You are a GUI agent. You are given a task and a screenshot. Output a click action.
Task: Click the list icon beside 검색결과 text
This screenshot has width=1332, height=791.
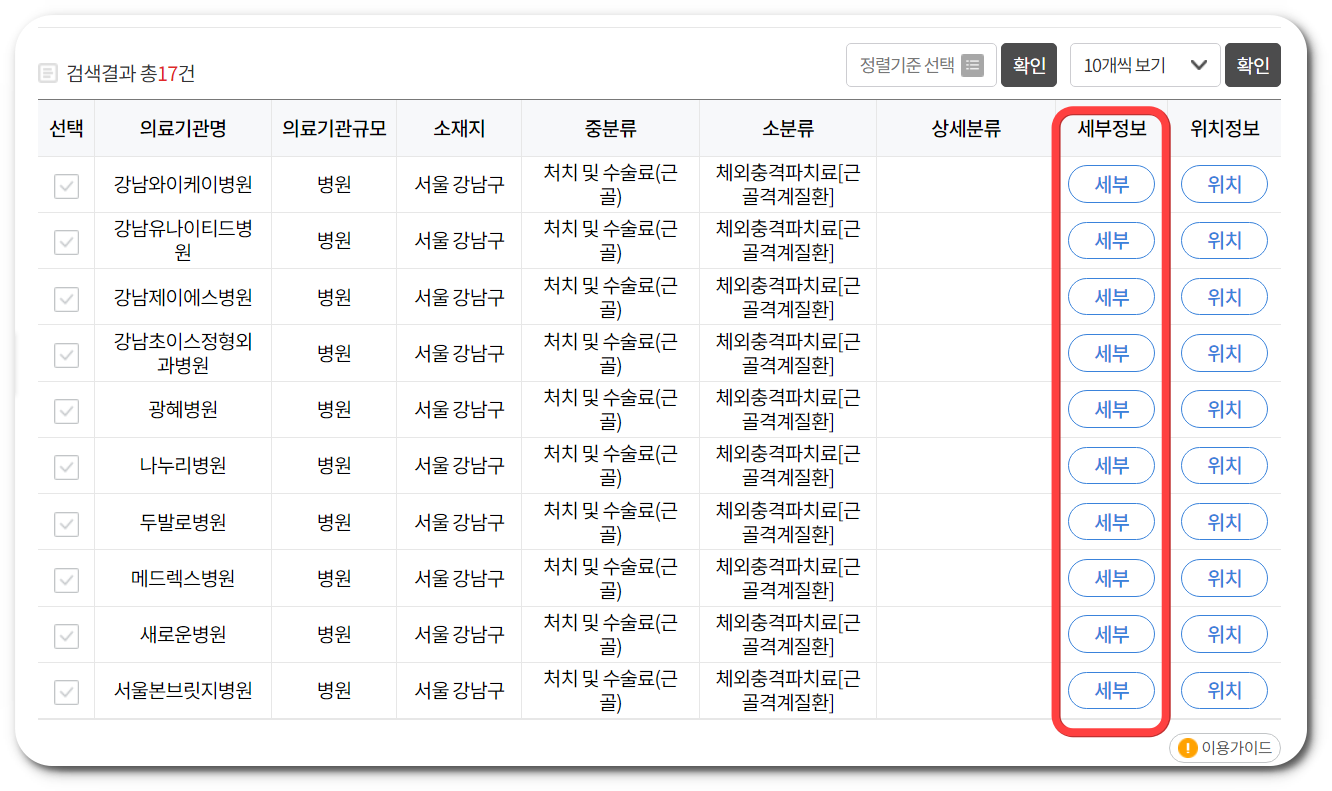point(47,72)
